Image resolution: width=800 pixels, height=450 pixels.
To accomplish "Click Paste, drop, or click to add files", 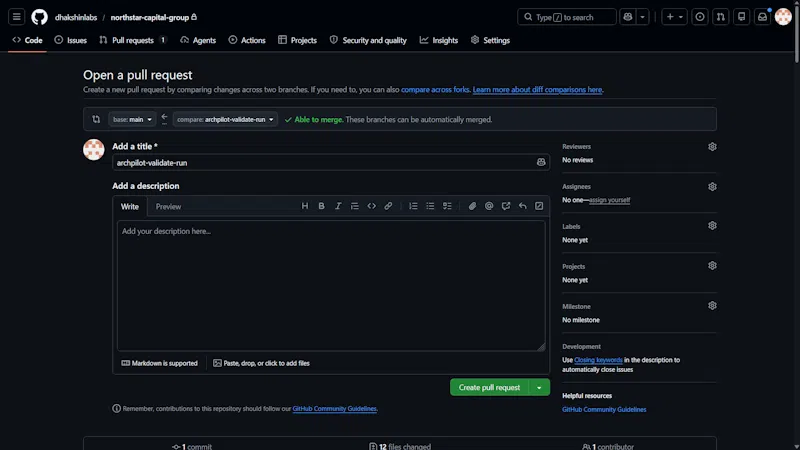I will click(261, 363).
